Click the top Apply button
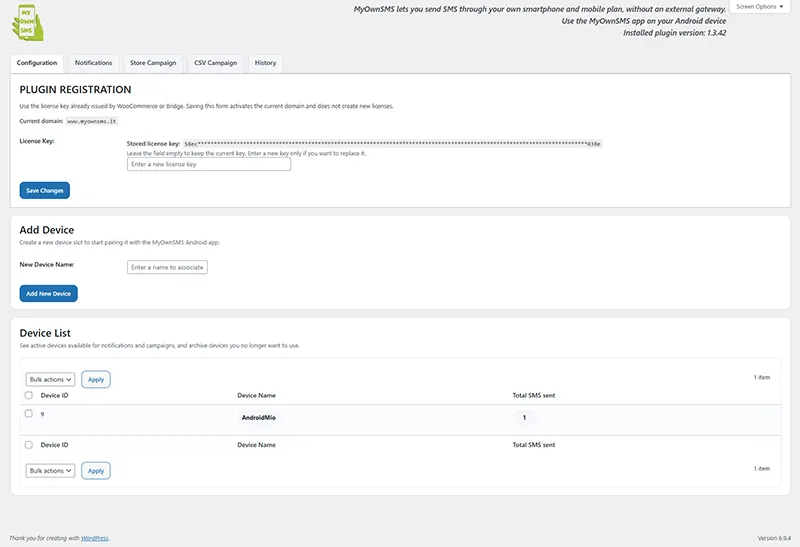This screenshot has height=547, width=800. (x=96, y=380)
